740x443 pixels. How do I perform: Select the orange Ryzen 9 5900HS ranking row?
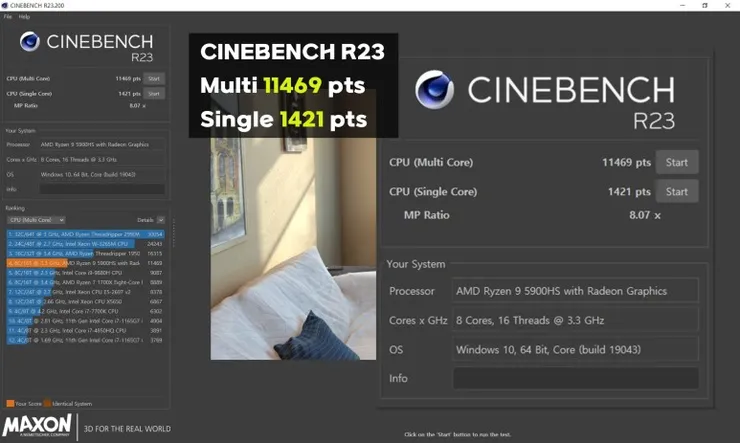click(x=85, y=263)
